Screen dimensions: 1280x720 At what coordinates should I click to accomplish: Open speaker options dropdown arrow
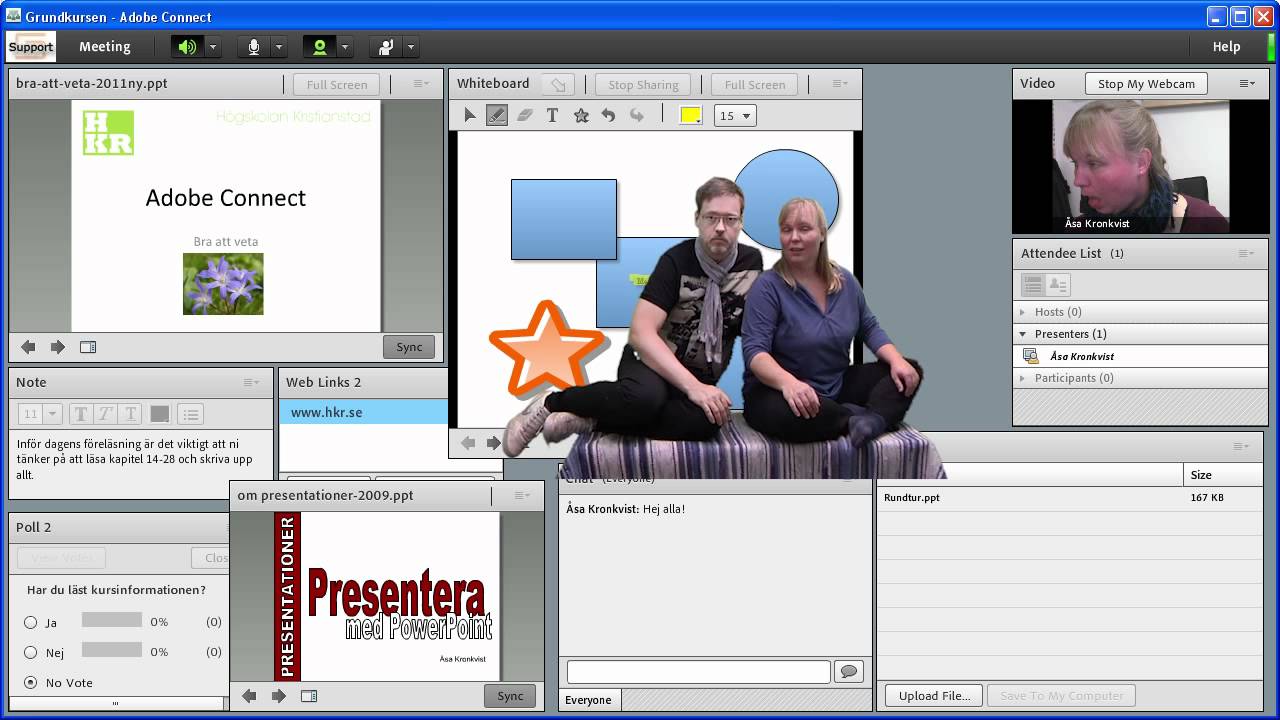212,47
